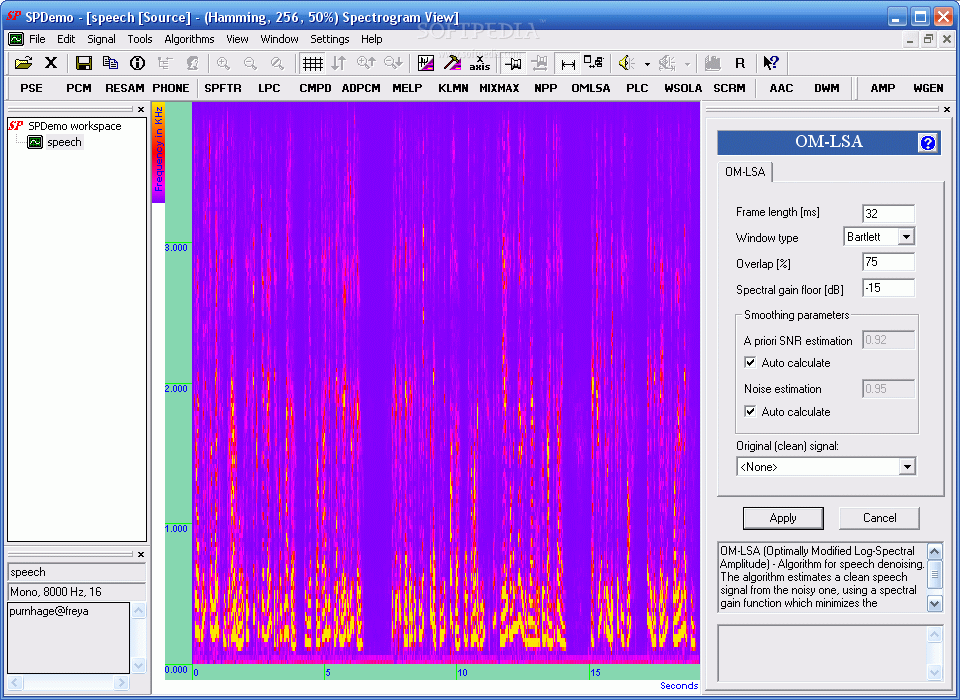The image size is (960, 700).
Task: Click the vertical up-down arrows icon
Action: tap(339, 62)
